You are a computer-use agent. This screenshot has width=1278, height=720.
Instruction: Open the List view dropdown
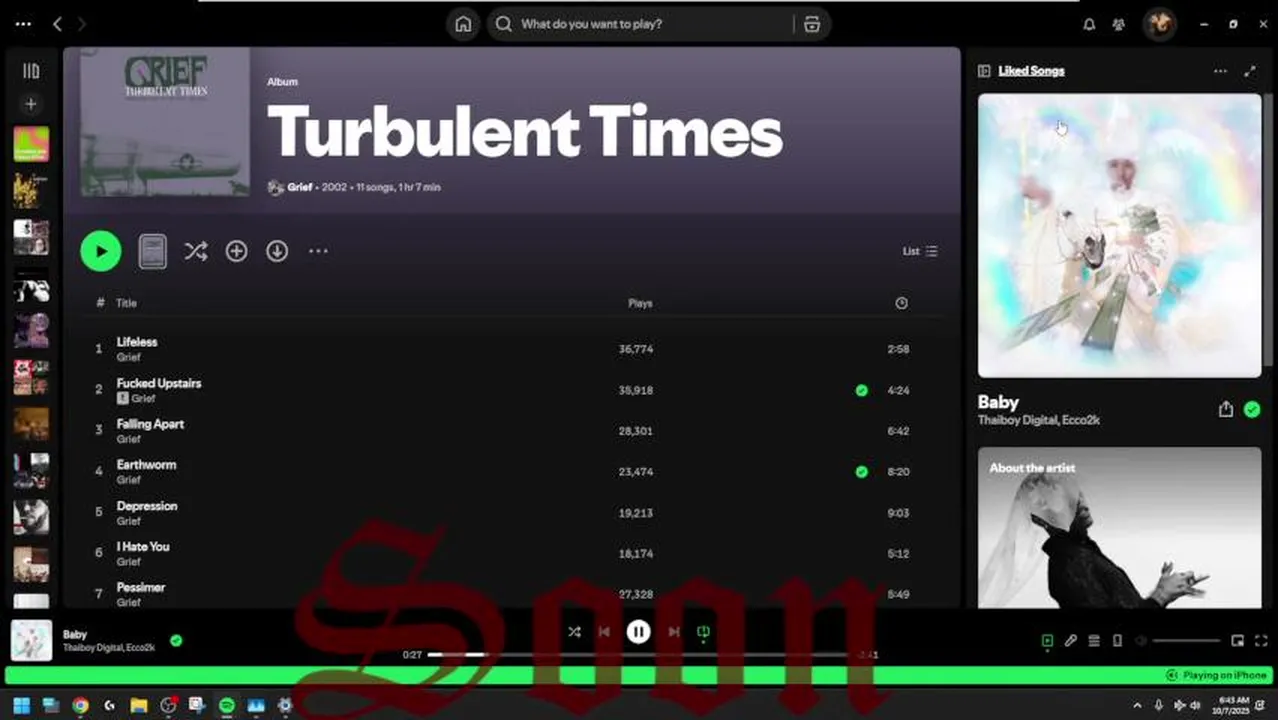point(920,251)
